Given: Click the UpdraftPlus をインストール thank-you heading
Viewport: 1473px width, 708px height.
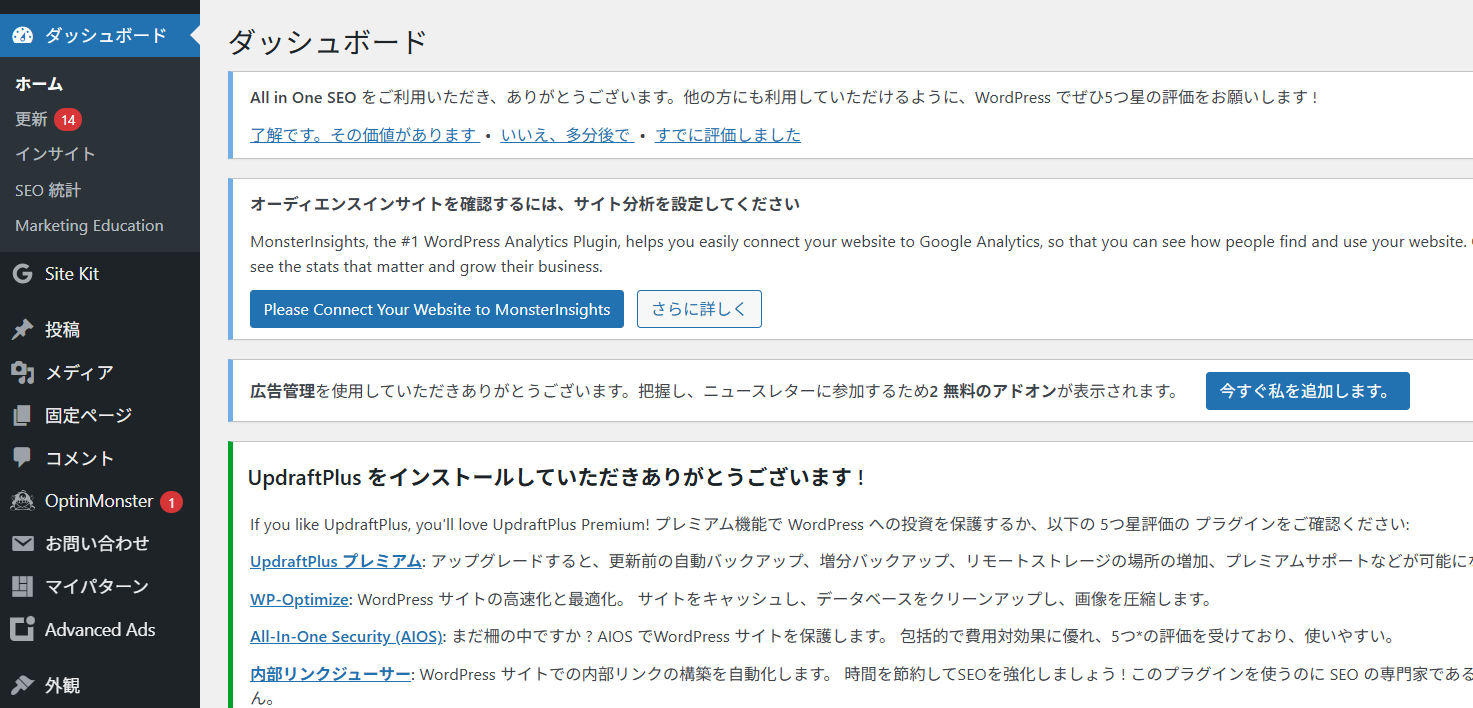Looking at the screenshot, I should click(556, 478).
